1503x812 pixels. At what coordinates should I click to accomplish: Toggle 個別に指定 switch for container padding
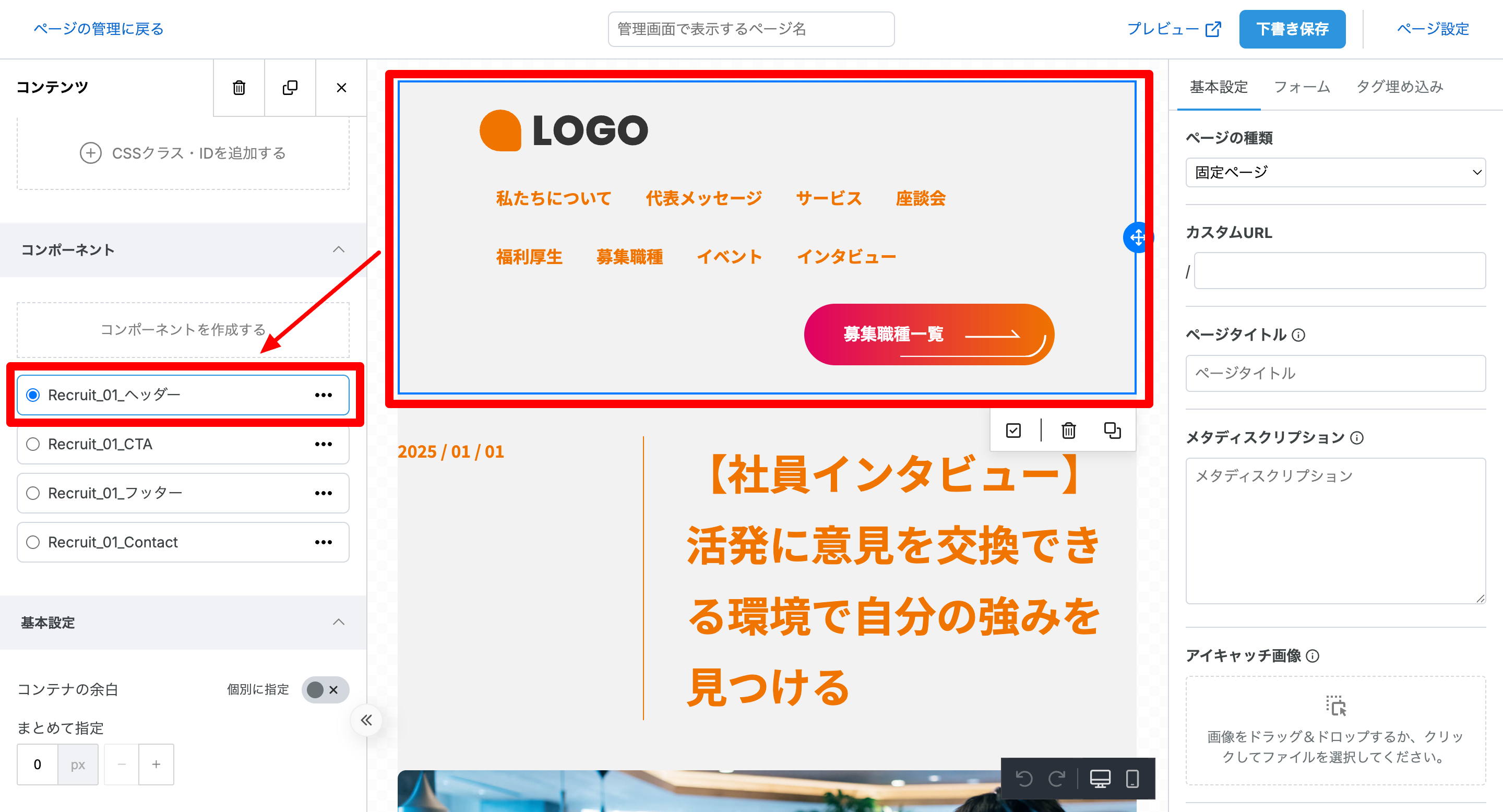[325, 689]
